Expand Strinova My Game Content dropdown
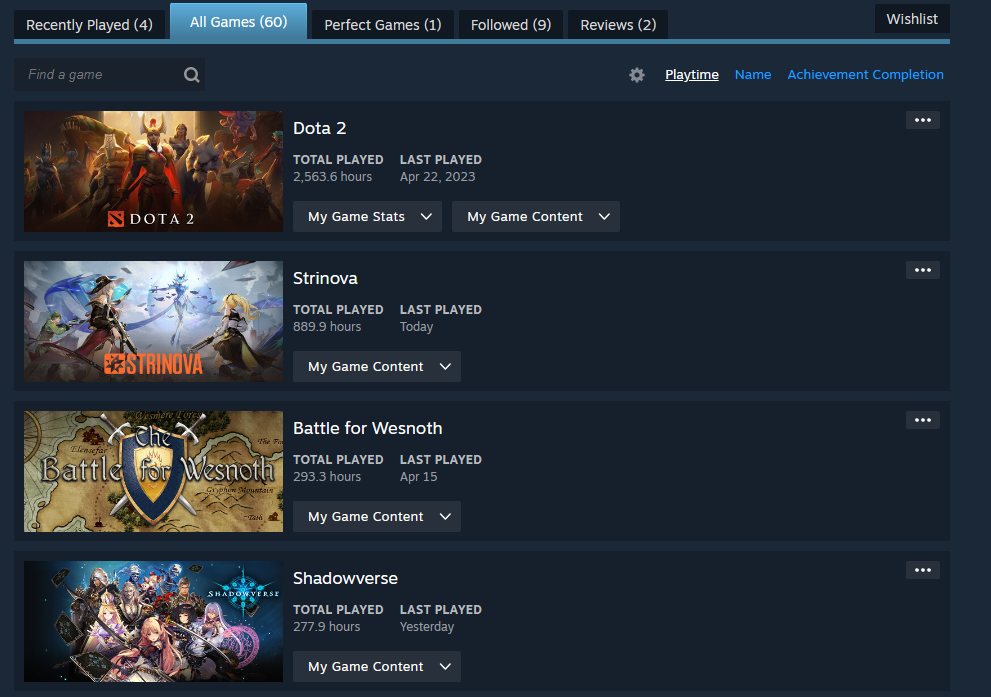Image resolution: width=991 pixels, height=697 pixels. coord(377,367)
